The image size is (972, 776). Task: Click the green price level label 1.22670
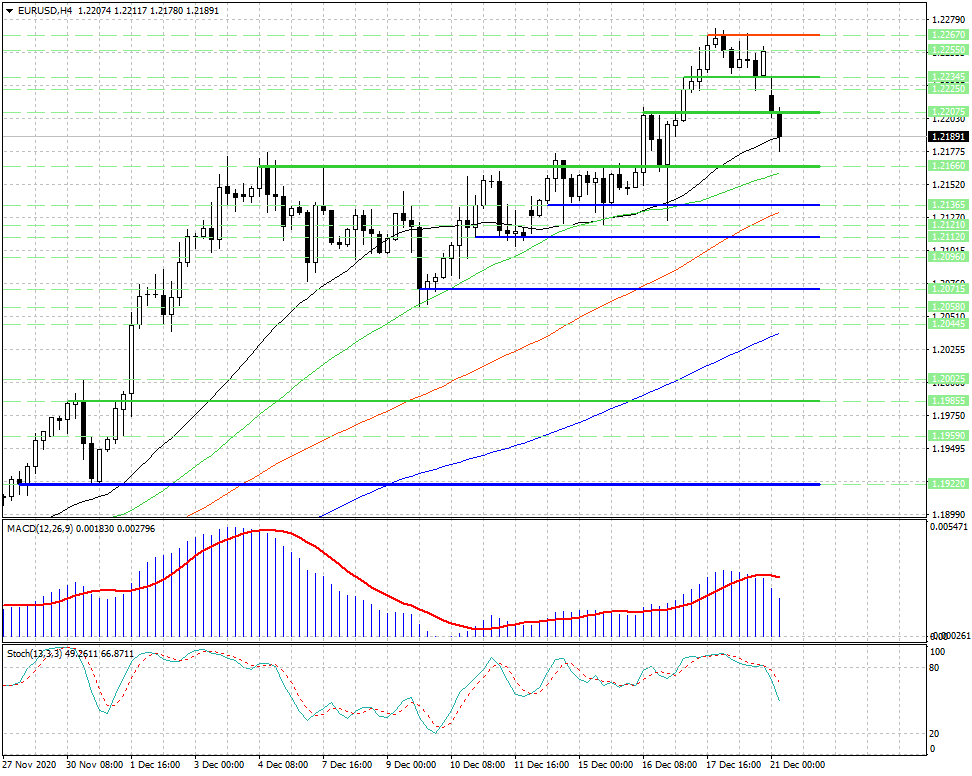click(948, 35)
